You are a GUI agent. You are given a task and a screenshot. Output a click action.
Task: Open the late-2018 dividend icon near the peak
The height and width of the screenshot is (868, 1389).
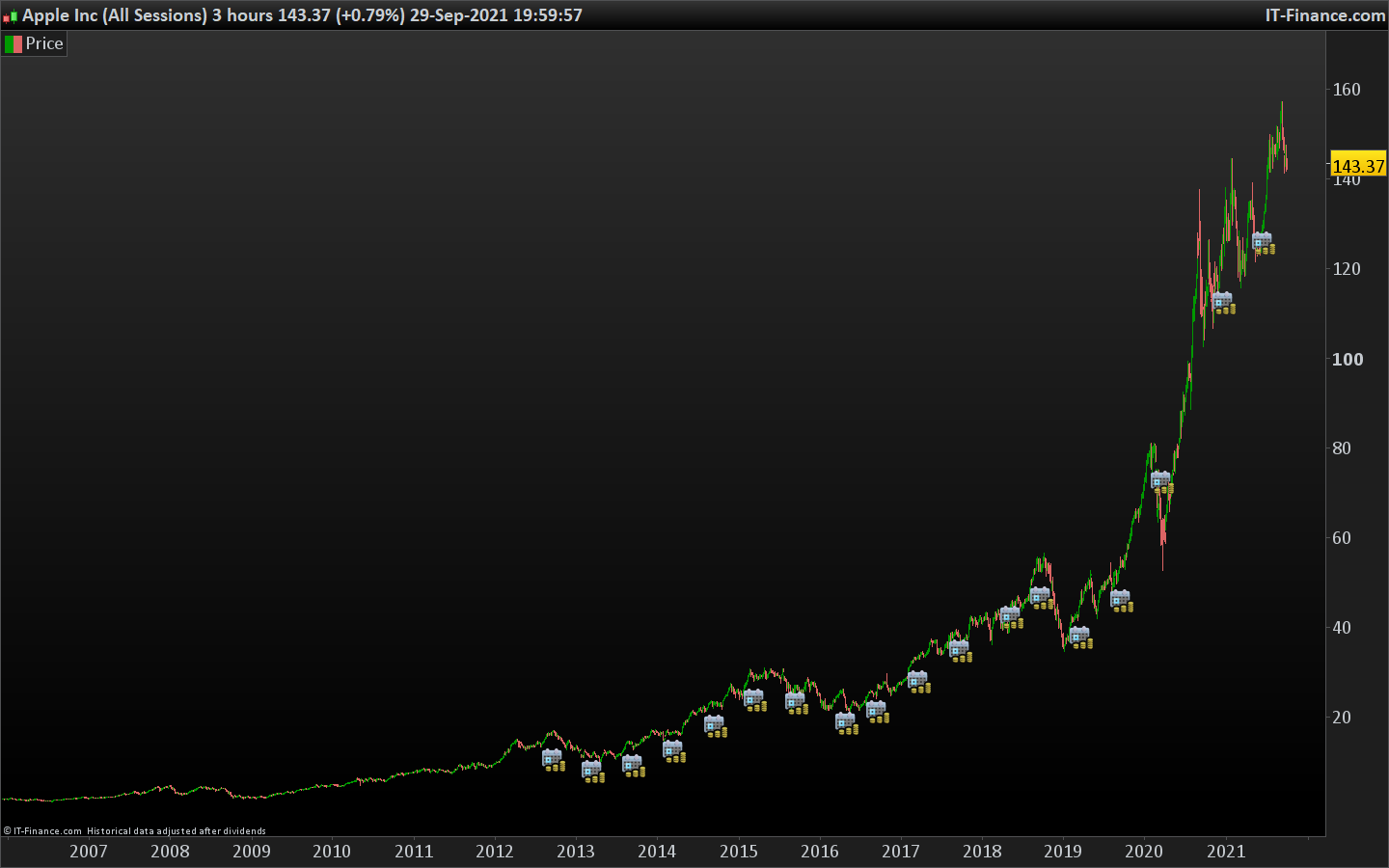pos(1042,598)
